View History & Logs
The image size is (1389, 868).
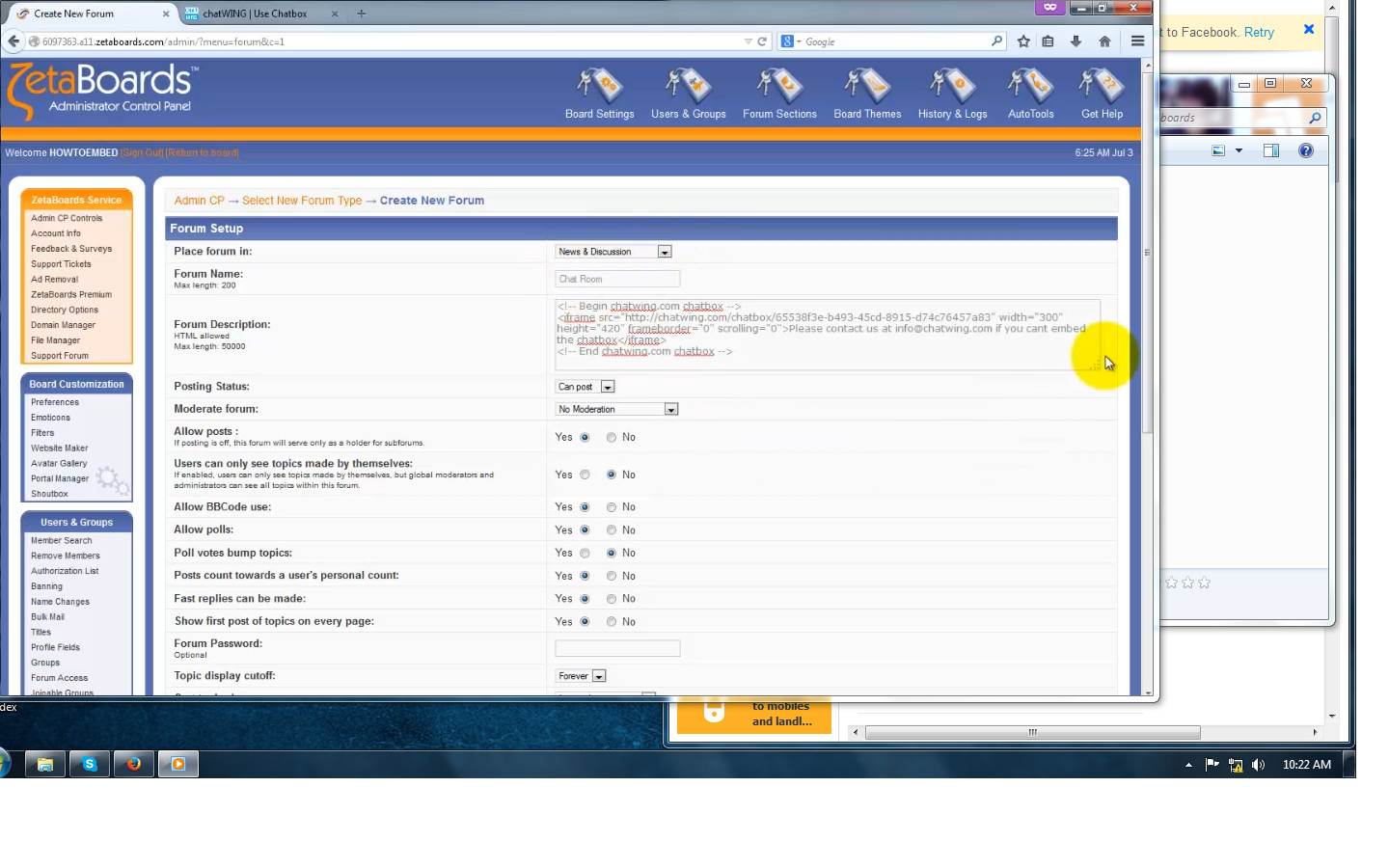pos(952,94)
